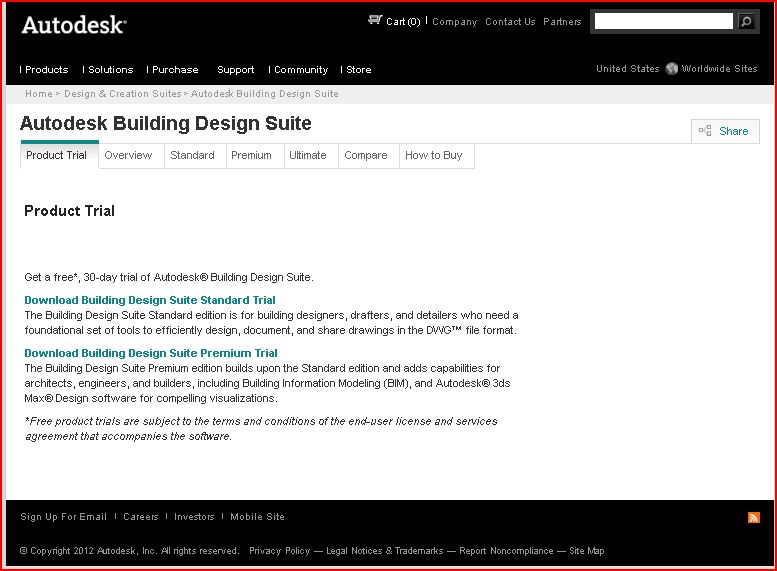Open the Privacy Policy link
Viewport: 777px width, 571px height.
279,551
